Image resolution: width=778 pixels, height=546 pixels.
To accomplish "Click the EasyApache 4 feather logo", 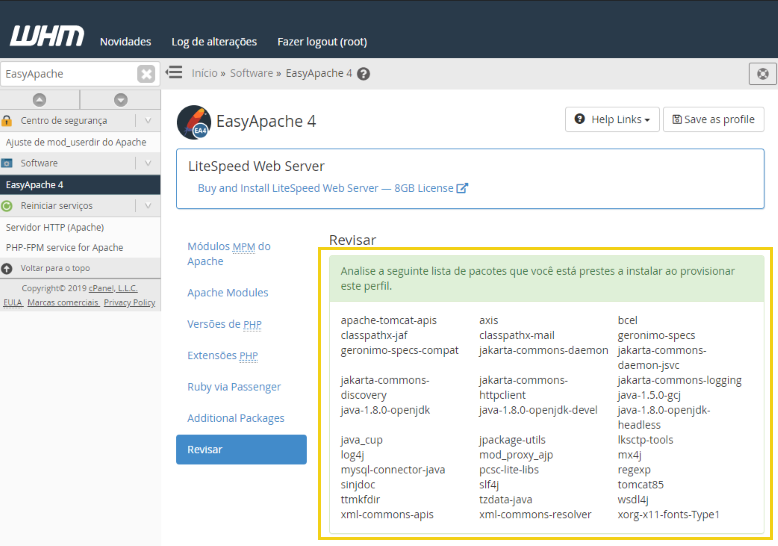I will point(194,122).
